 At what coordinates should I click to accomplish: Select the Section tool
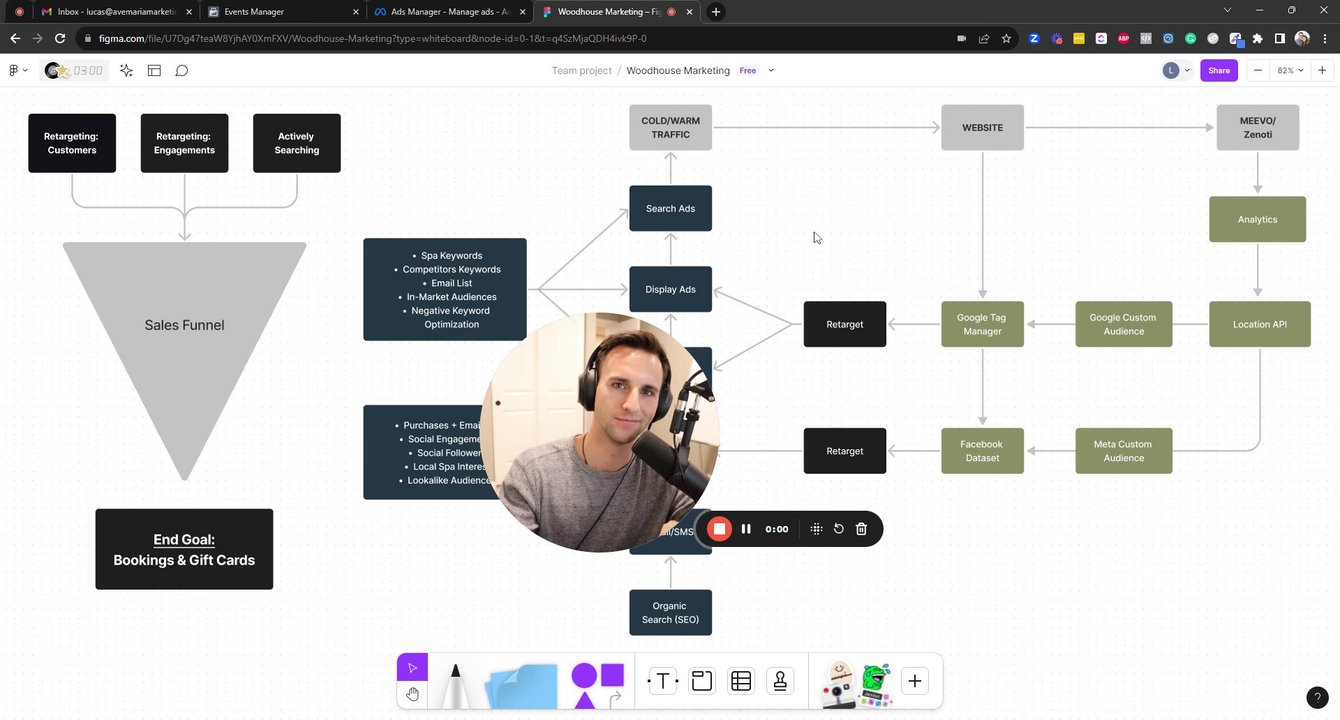pos(702,681)
